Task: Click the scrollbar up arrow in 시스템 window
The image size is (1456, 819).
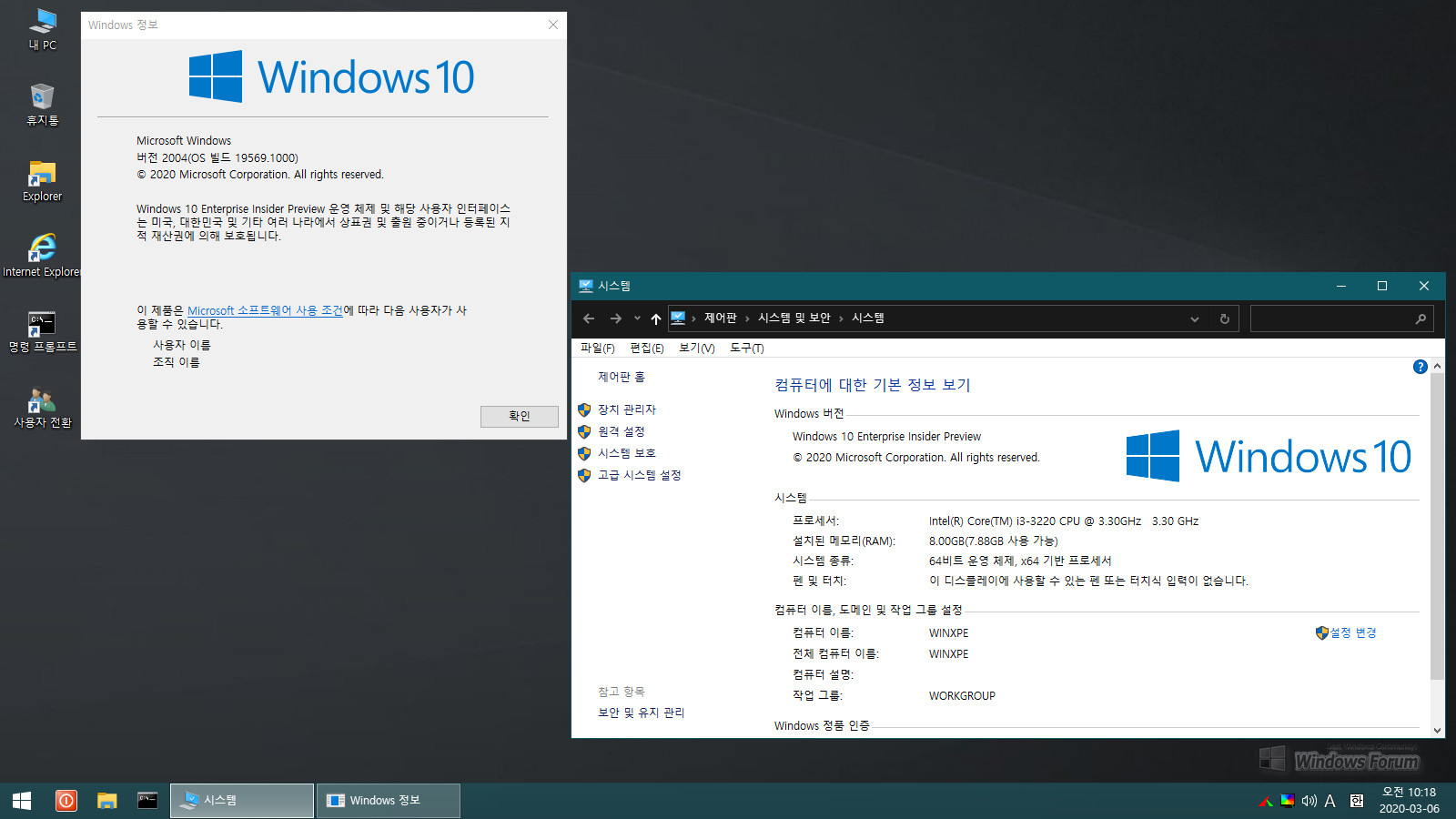Action: click(1437, 366)
